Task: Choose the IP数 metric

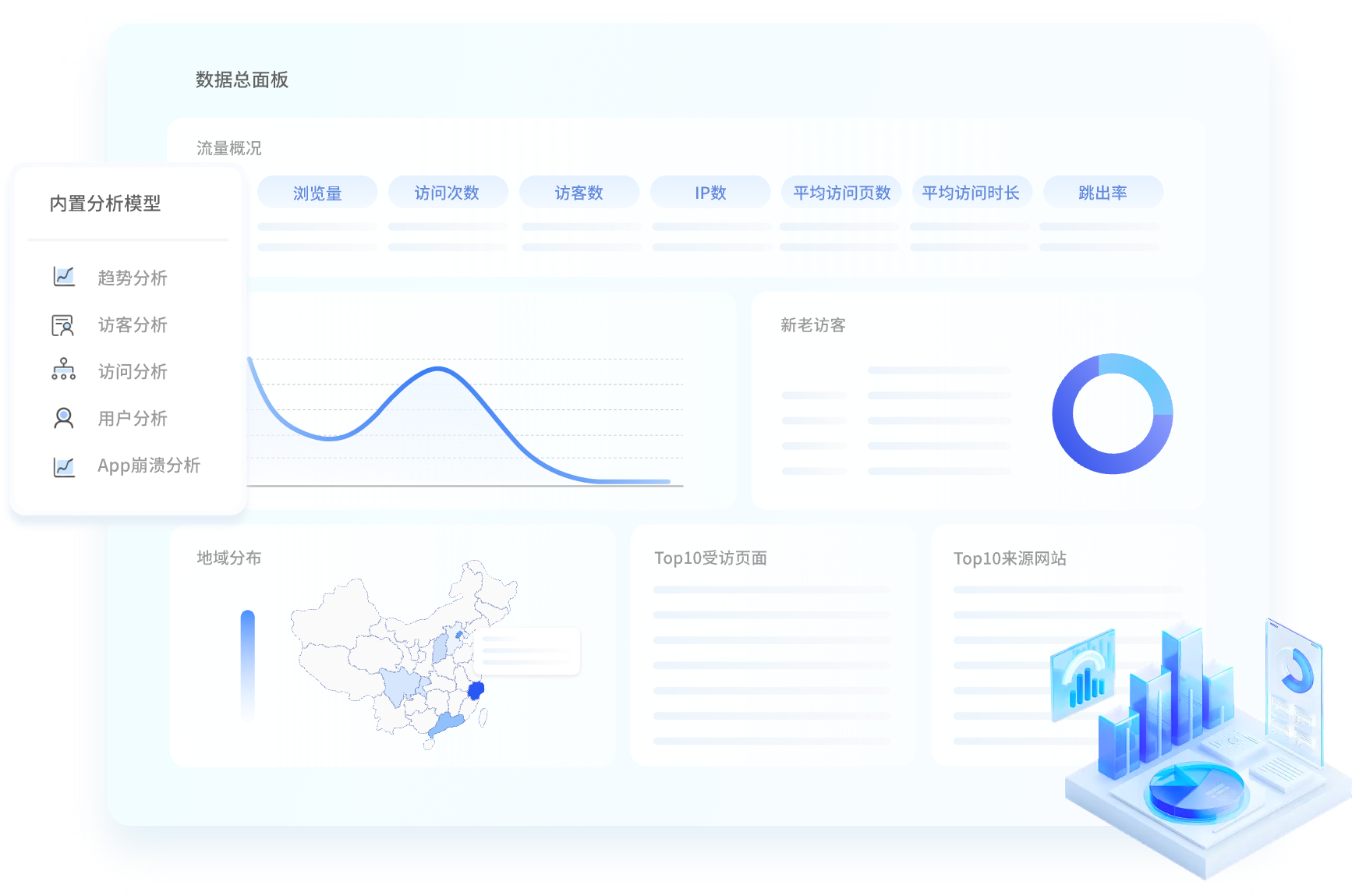Action: click(710, 193)
